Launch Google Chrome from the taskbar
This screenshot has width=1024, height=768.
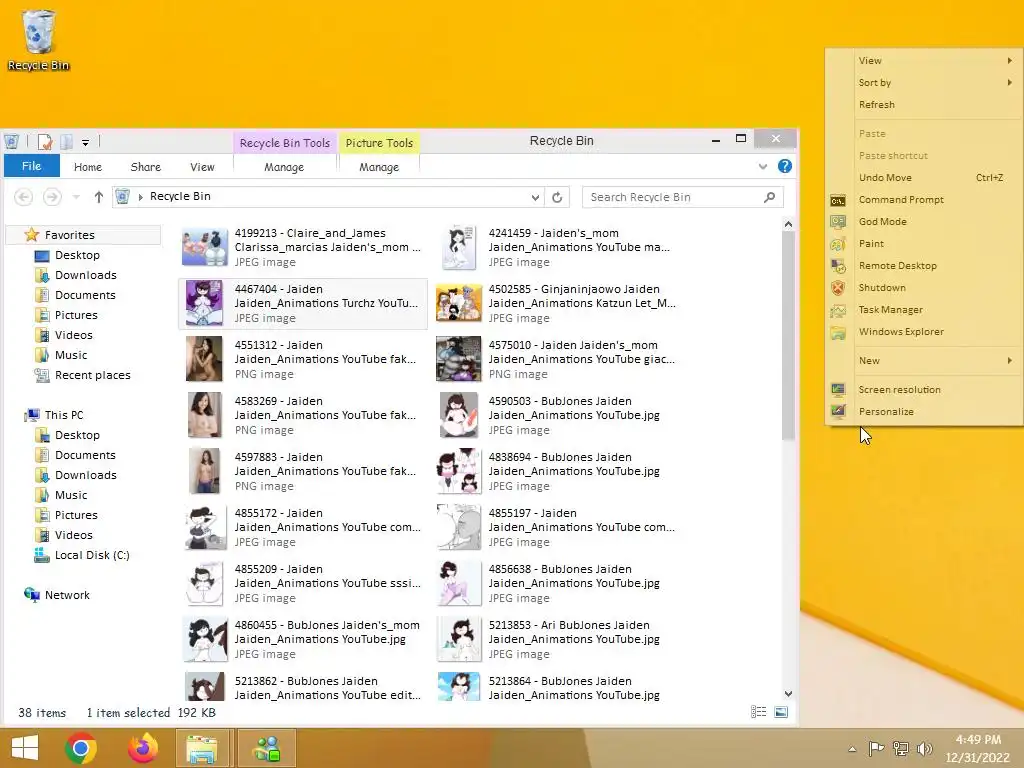81,748
